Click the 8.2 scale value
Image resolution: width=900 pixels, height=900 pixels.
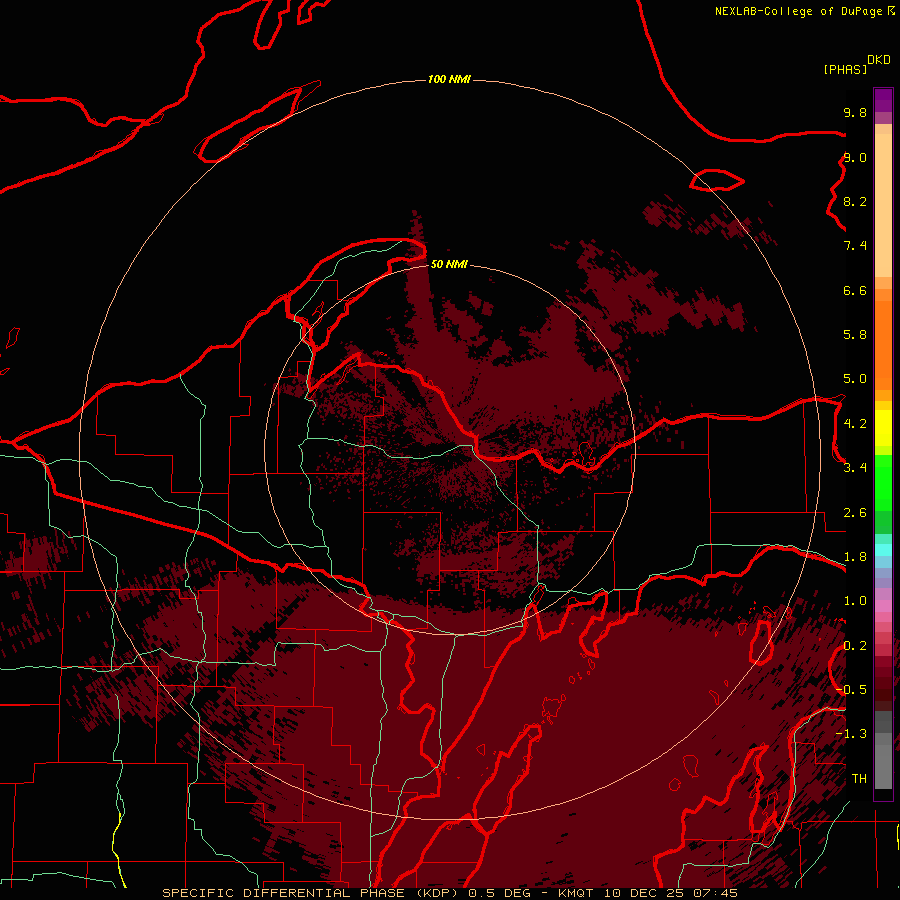[x=855, y=201]
